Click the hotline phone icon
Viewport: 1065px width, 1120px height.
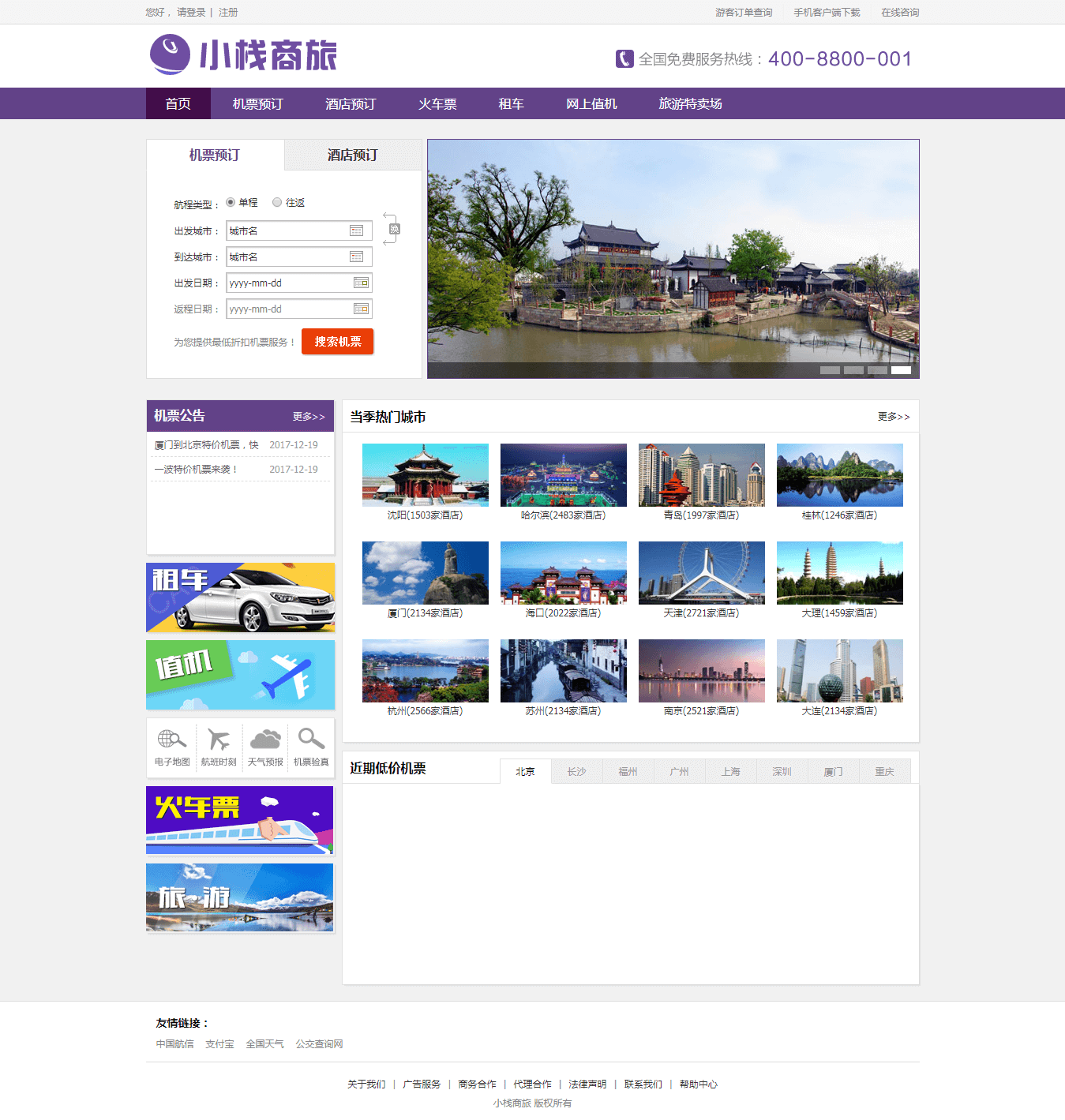(624, 59)
